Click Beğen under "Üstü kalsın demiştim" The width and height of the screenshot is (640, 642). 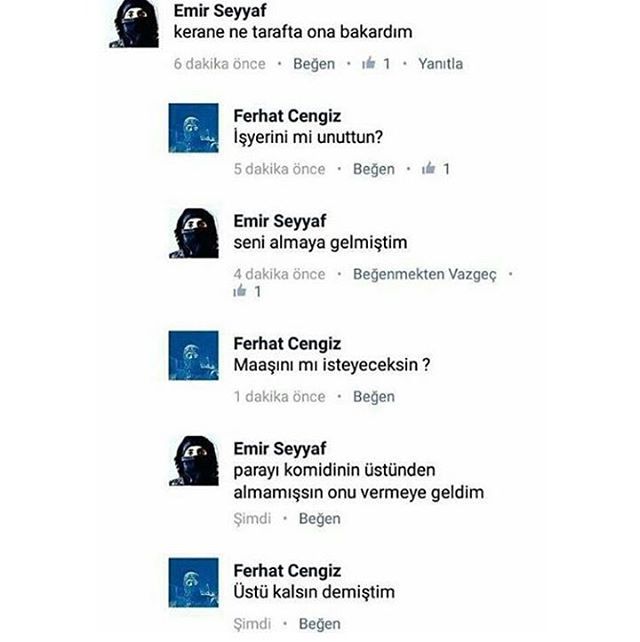coord(320,624)
